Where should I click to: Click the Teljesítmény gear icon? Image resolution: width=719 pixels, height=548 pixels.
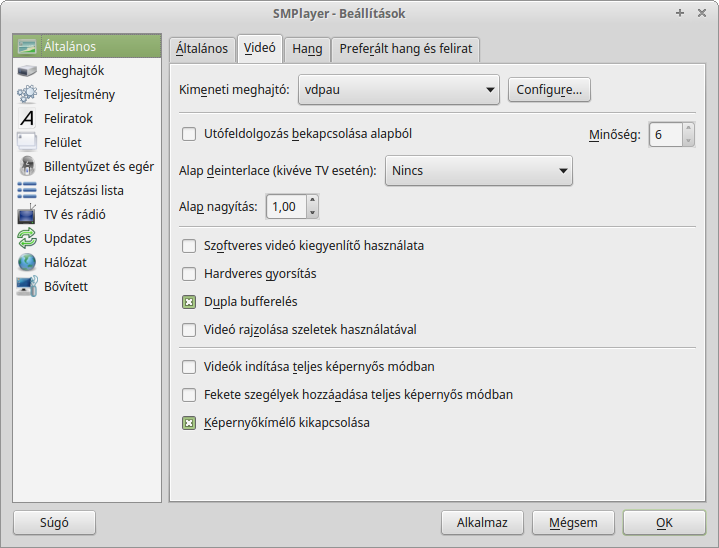coord(27,94)
